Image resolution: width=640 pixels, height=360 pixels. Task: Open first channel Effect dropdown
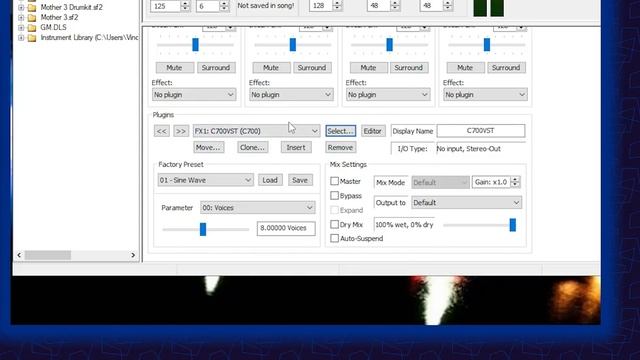tap(194, 95)
